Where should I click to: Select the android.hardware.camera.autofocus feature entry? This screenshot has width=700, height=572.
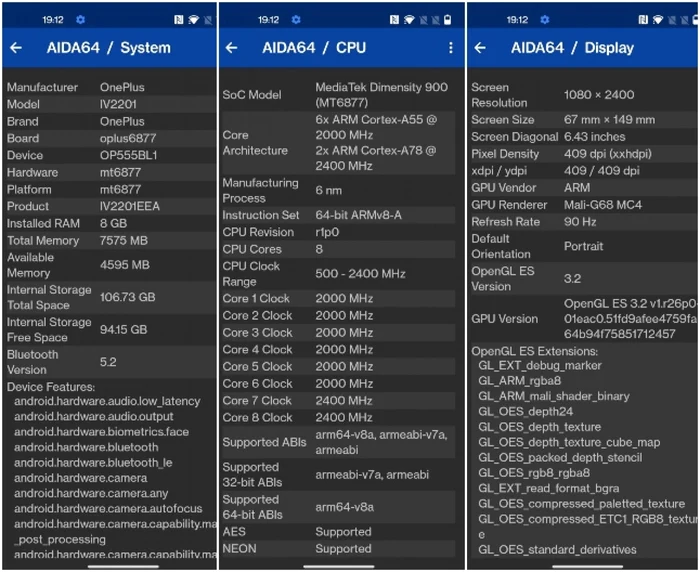[x=108, y=509]
